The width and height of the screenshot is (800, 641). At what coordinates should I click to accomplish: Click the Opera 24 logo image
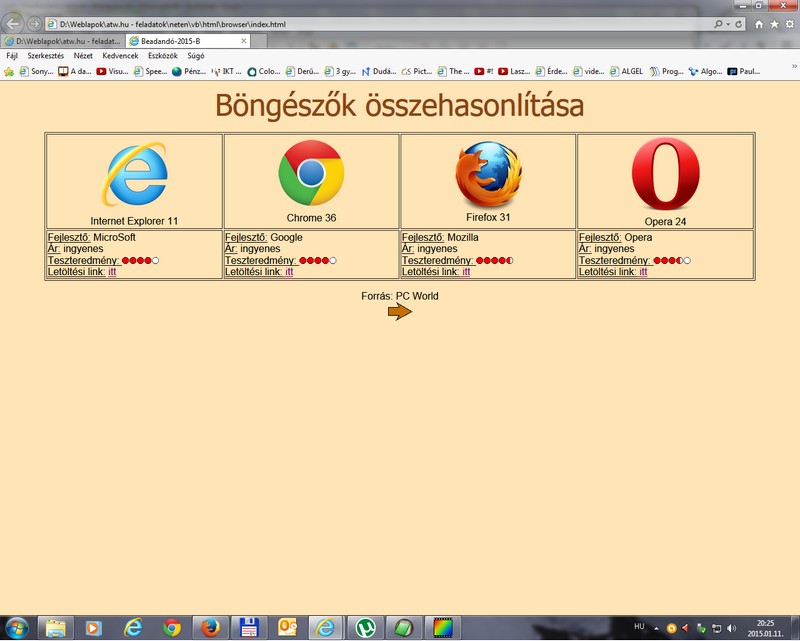[665, 174]
